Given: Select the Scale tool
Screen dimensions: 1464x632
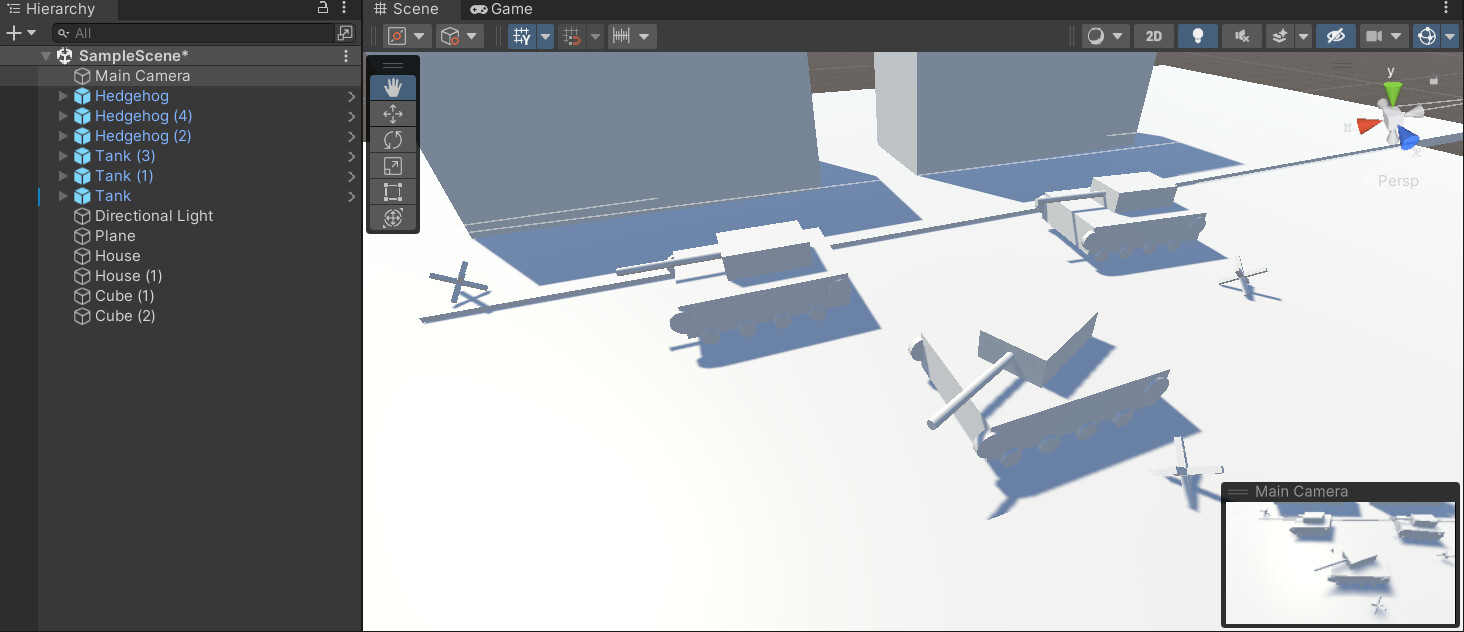Looking at the screenshot, I should pyautogui.click(x=393, y=166).
